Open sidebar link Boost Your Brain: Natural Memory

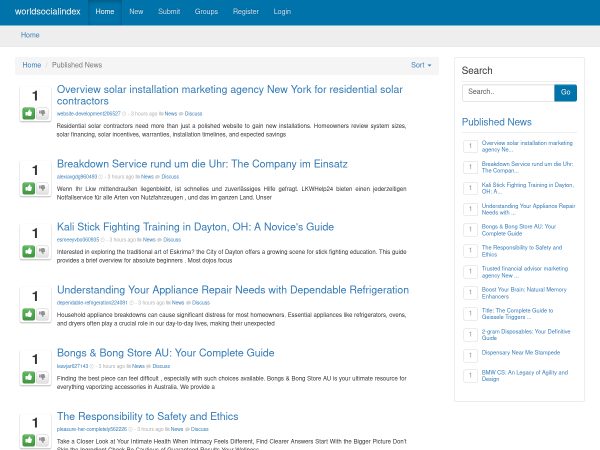tap(524, 293)
